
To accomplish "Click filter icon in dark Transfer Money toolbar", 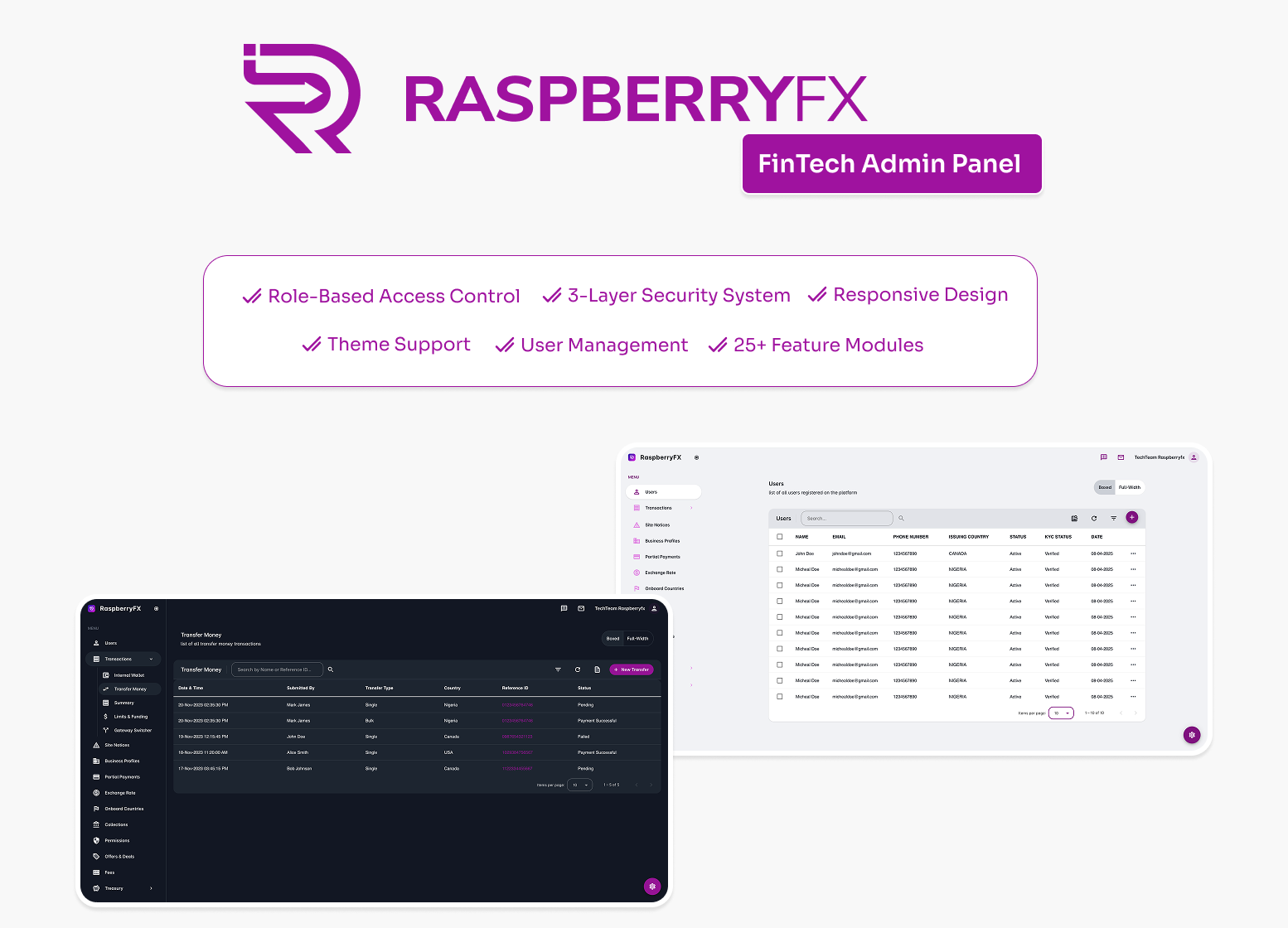I will pyautogui.click(x=558, y=669).
